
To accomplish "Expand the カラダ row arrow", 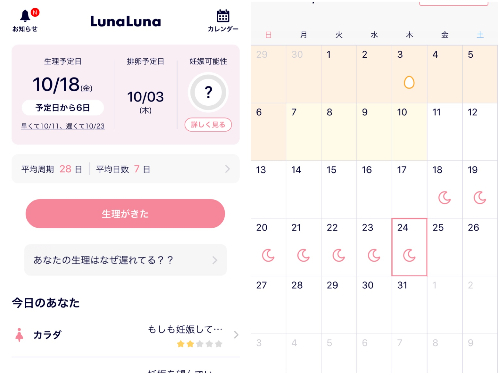I will point(236,335).
